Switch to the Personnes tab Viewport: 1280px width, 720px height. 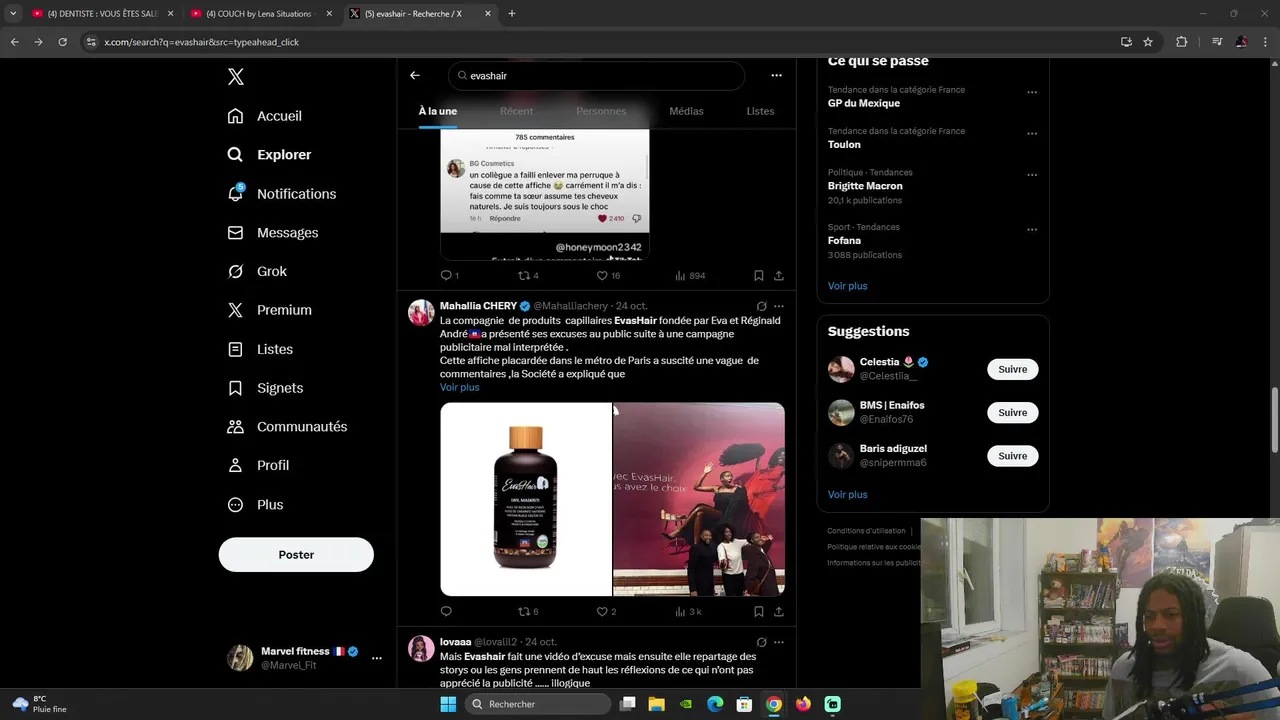pos(601,111)
